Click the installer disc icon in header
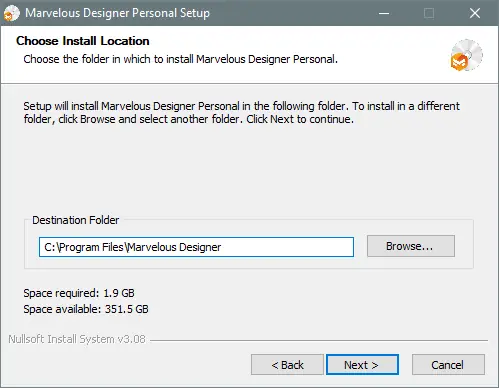 466,55
